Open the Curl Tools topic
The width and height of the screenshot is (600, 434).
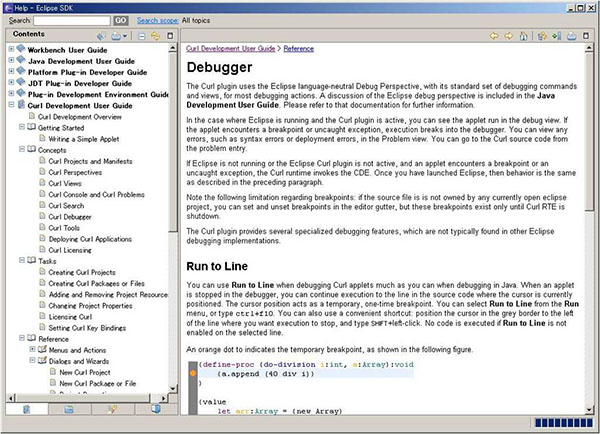point(64,228)
